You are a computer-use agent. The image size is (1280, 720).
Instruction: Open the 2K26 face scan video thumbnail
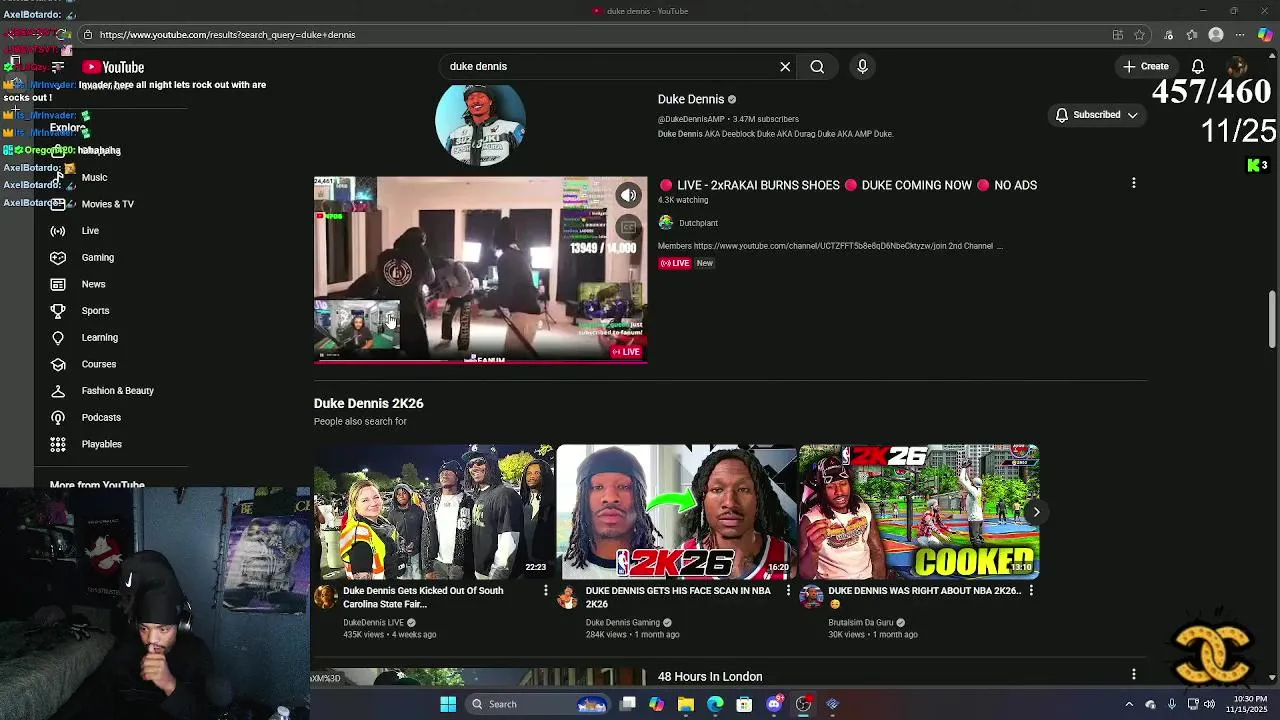pos(677,512)
